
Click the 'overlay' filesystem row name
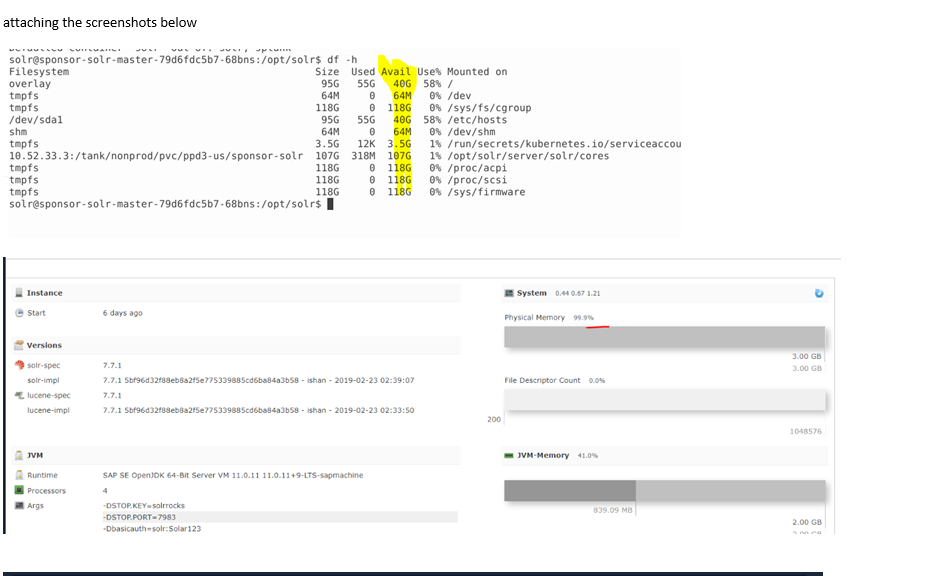[30, 83]
